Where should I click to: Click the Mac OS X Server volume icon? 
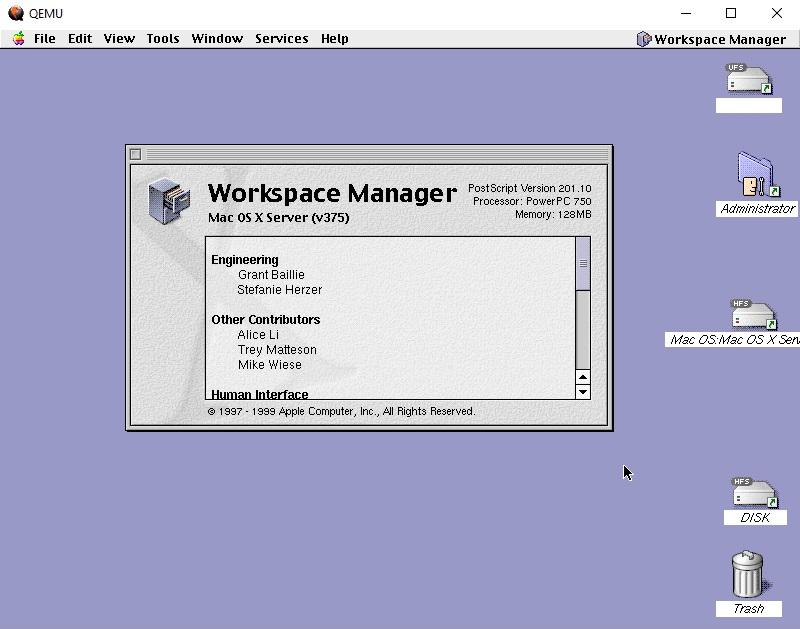(752, 315)
